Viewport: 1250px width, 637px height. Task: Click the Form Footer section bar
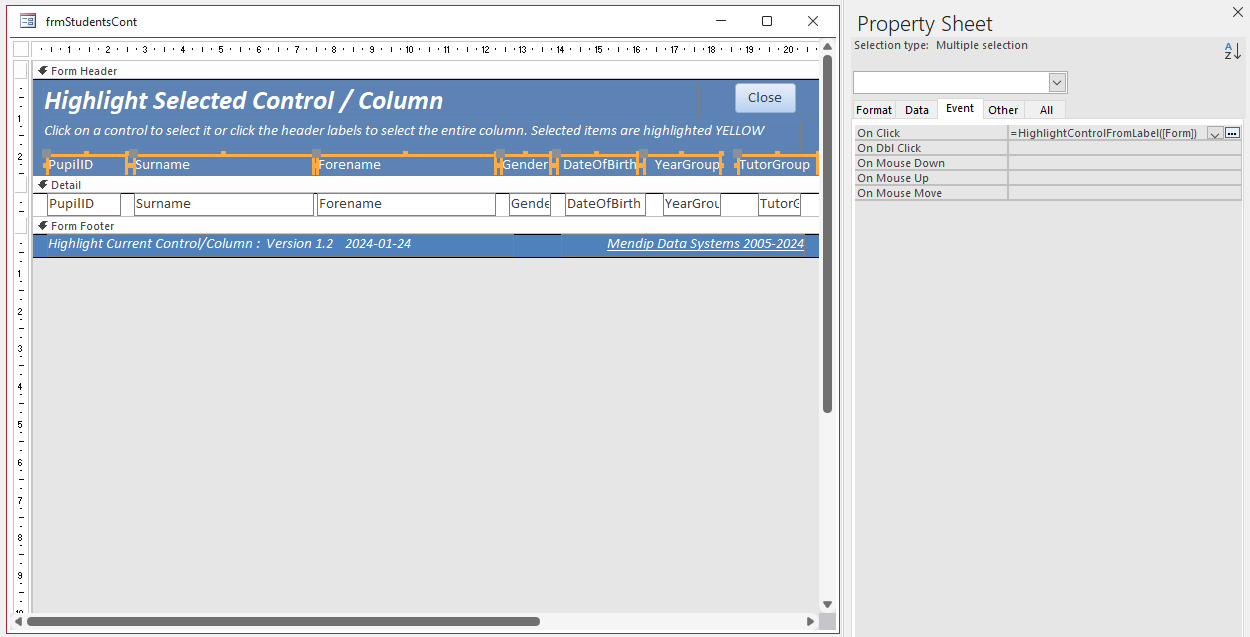click(425, 226)
